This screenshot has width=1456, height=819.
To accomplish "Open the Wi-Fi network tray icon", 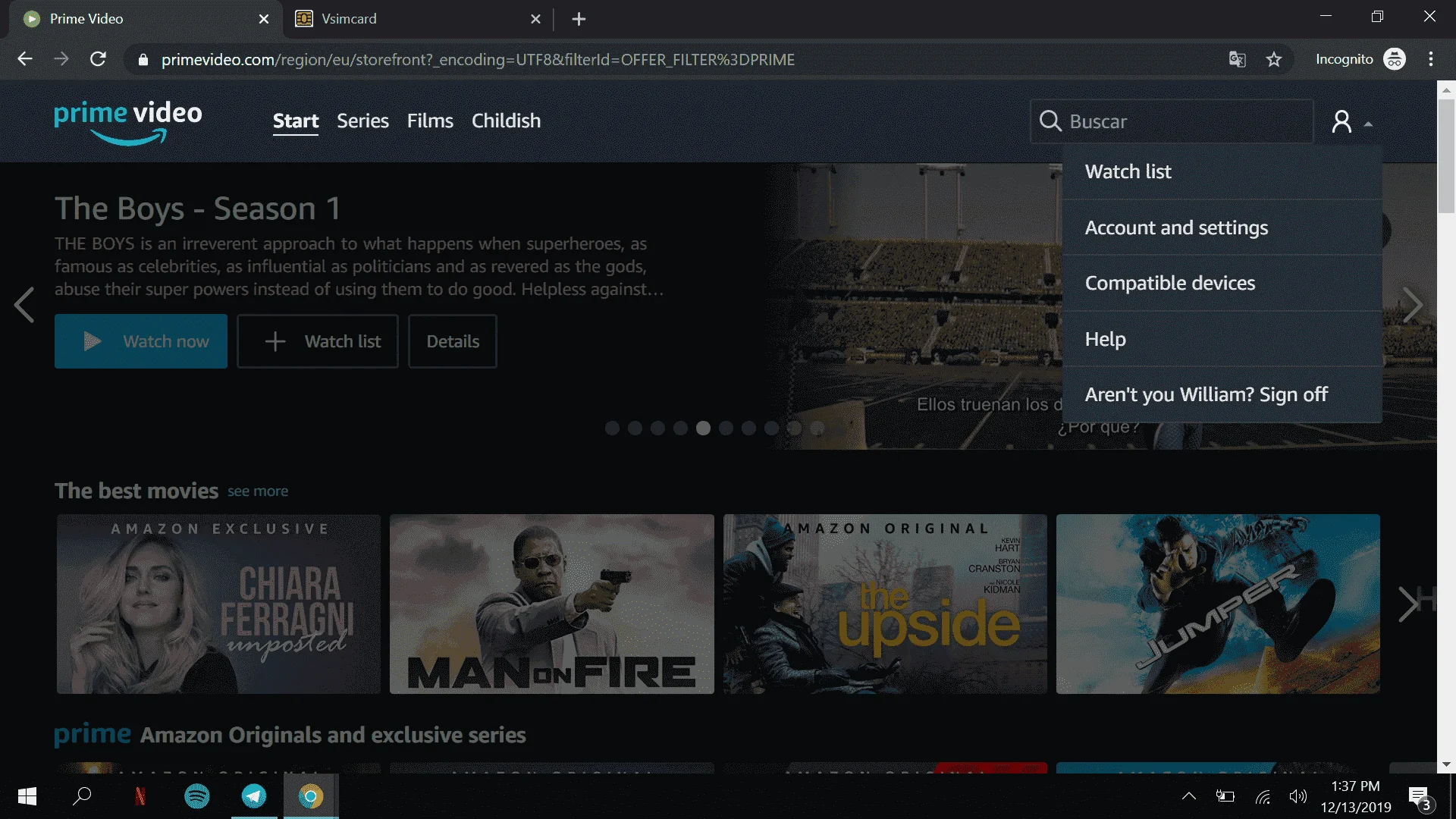I will [1263, 796].
